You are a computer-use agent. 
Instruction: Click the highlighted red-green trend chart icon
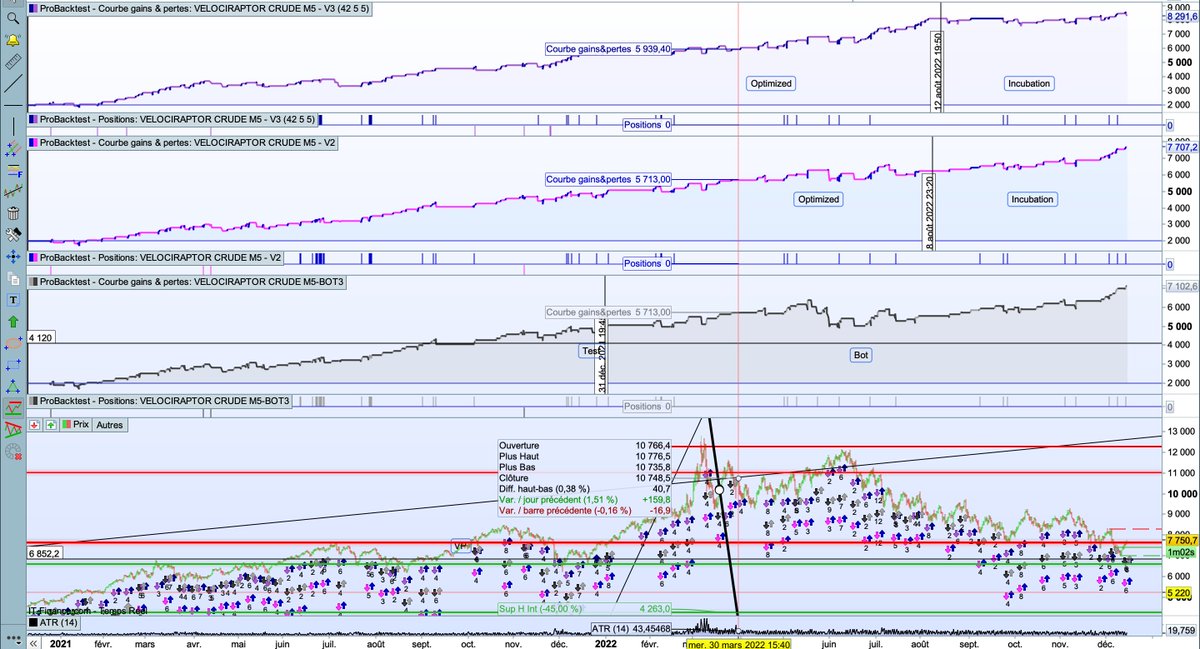coord(14,408)
